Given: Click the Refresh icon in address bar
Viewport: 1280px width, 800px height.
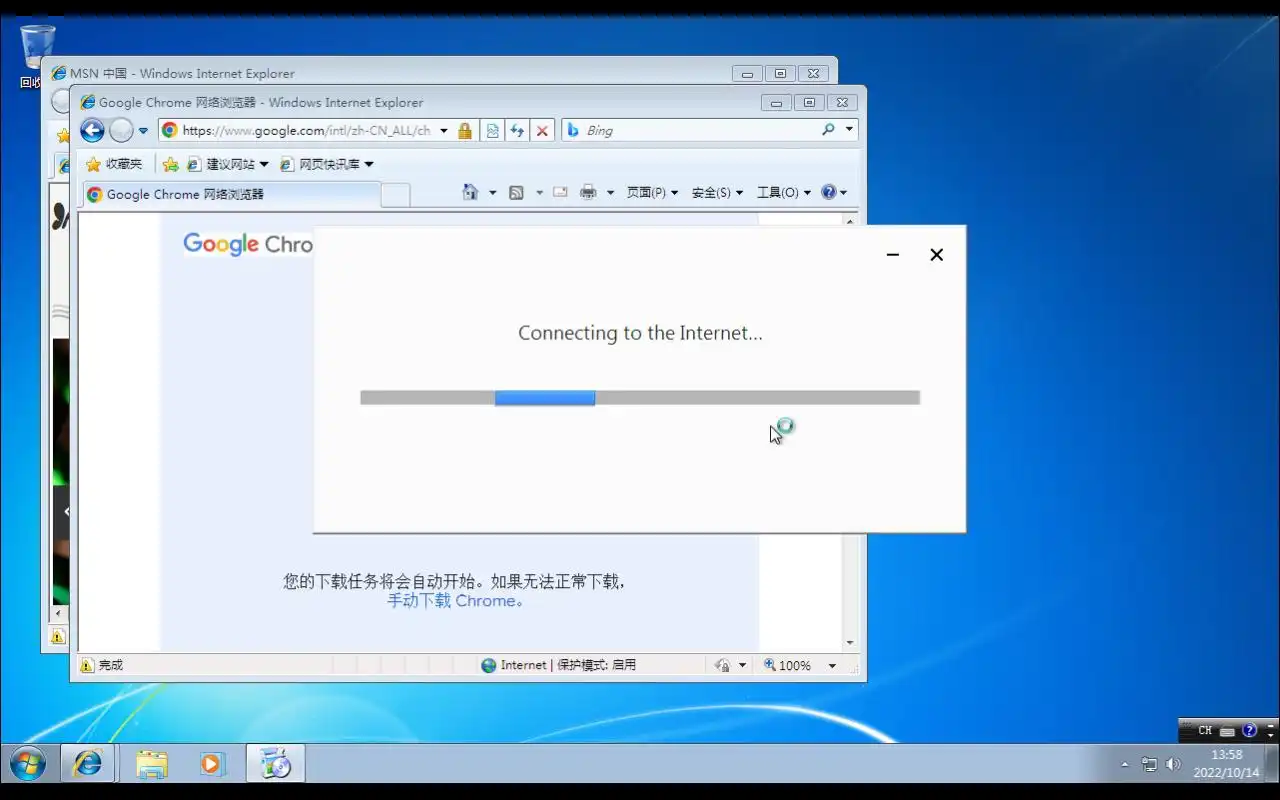Looking at the screenshot, I should coord(517,131).
